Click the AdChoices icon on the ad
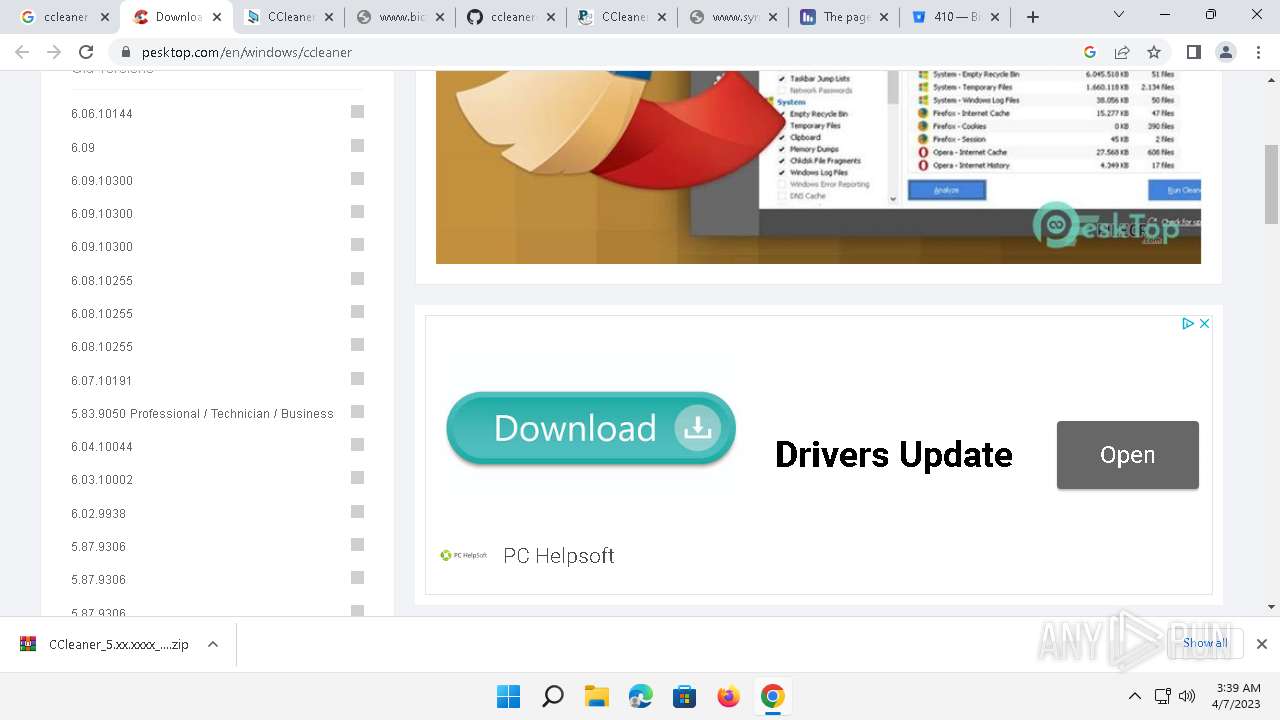Image resolution: width=1280 pixels, height=720 pixels. coord(1188,323)
